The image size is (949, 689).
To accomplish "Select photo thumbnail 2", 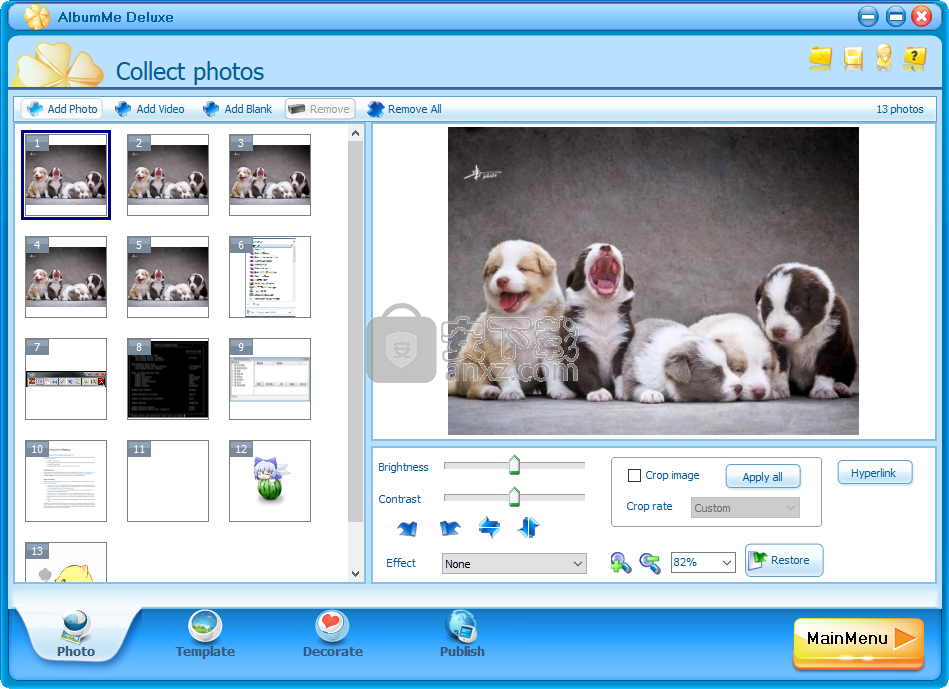I will pos(168,175).
